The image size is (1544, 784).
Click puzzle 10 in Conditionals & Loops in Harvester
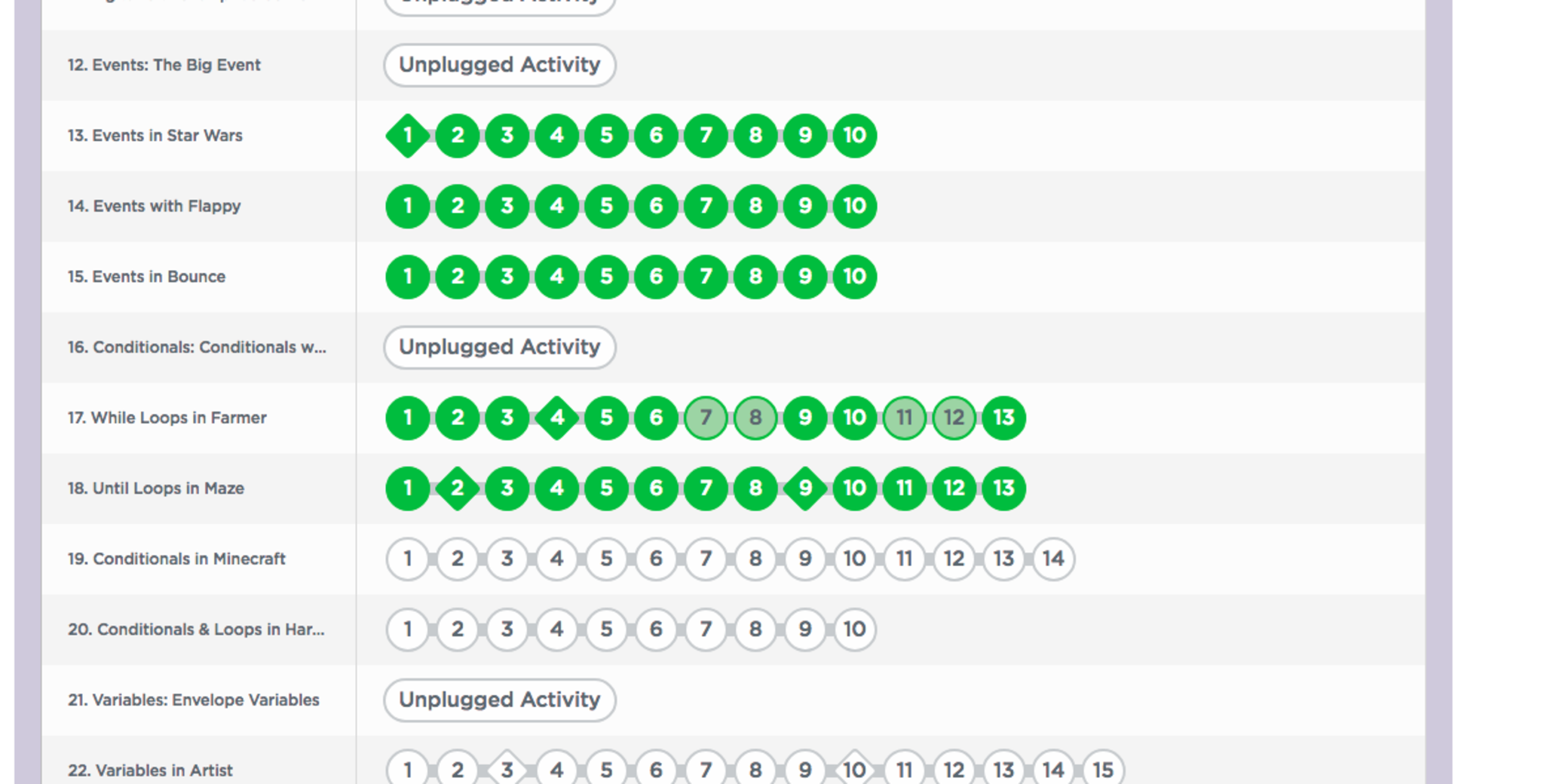854,629
